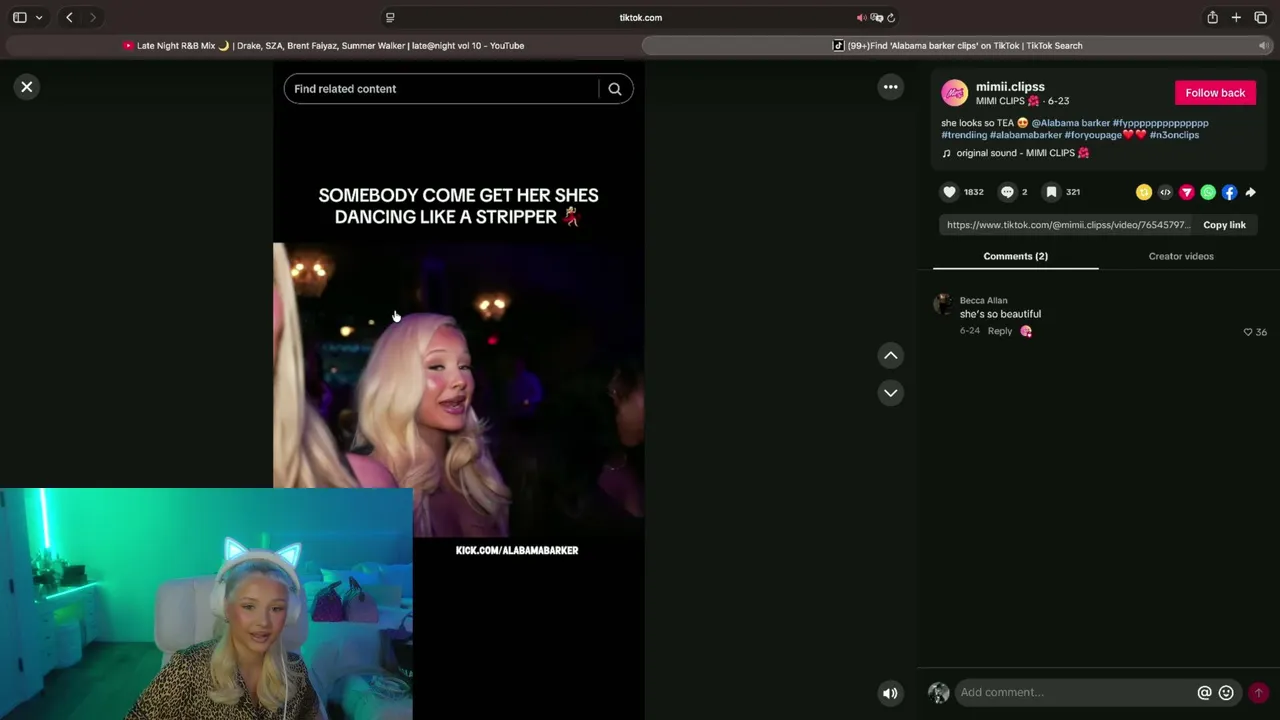Image resolution: width=1280 pixels, height=720 pixels.
Task: Open the #foryoupage hashtag
Action: click(1092, 135)
